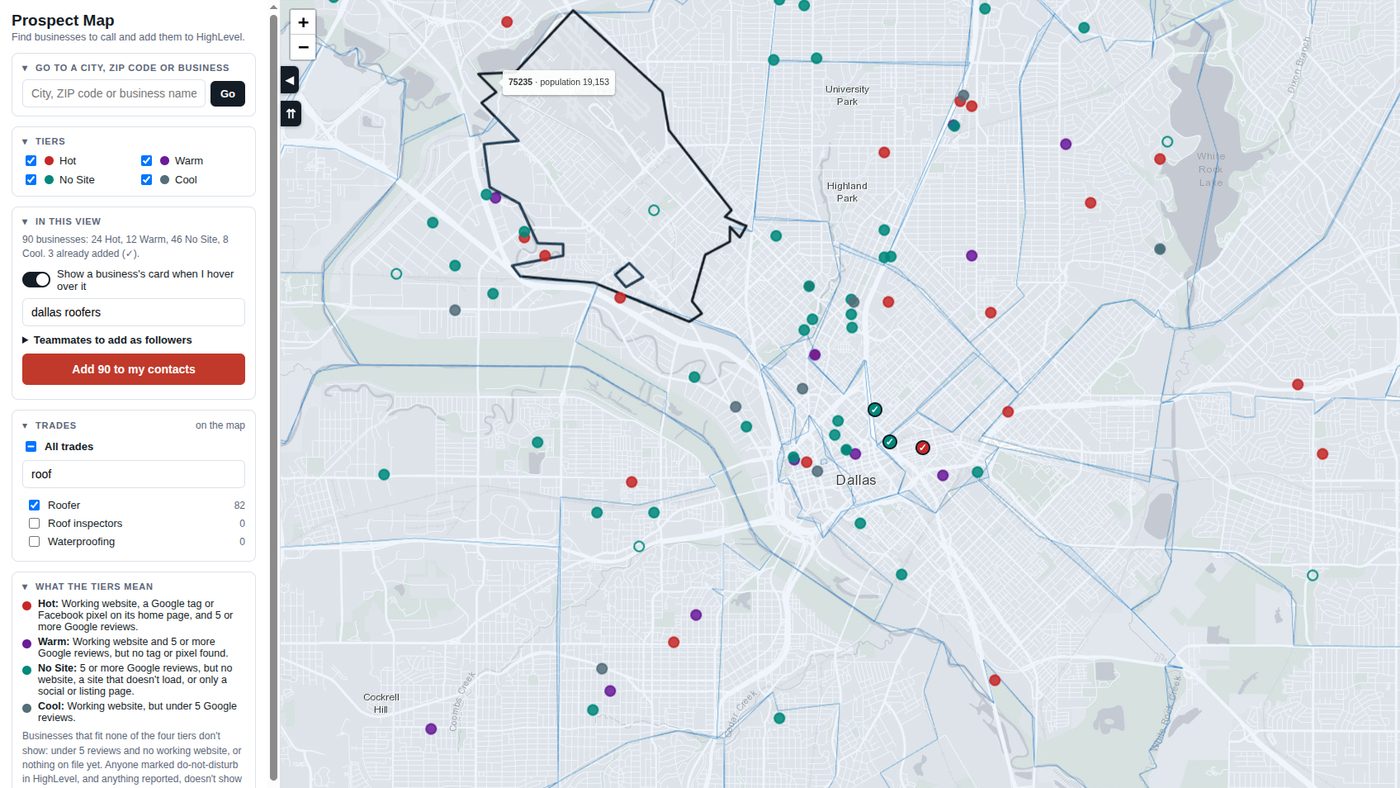
Task: Click the 'Cockrell Hill' map label
Action: click(381, 703)
